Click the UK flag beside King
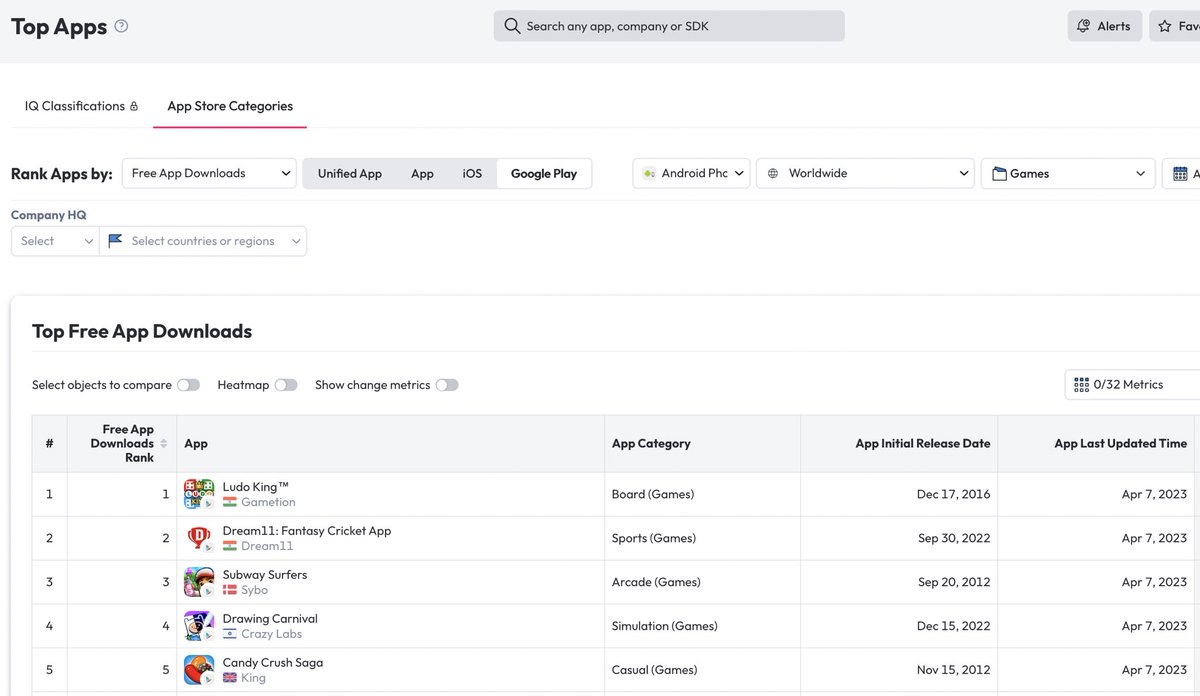Viewport: 1200px width, 696px height. (230, 678)
